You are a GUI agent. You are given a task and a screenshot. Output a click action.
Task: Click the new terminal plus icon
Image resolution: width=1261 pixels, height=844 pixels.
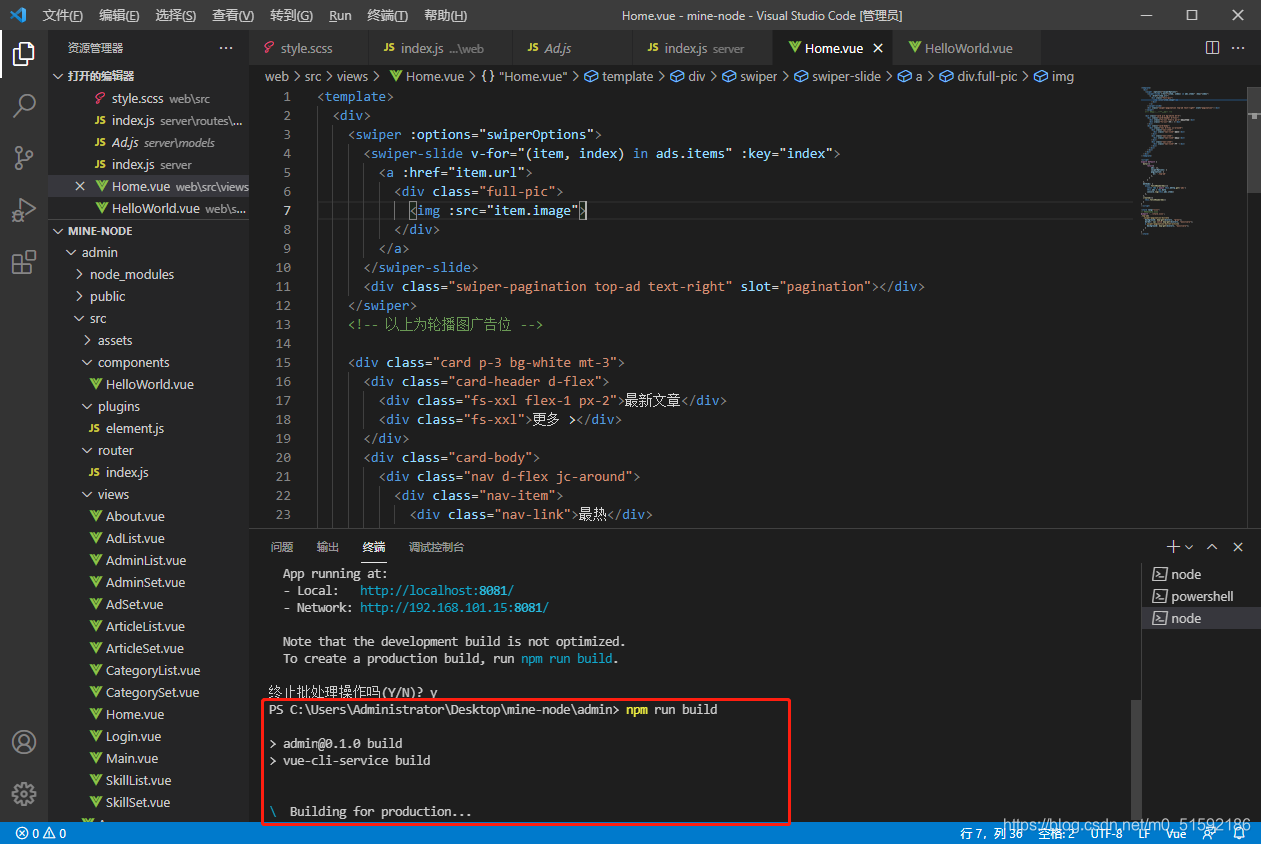(x=1173, y=547)
